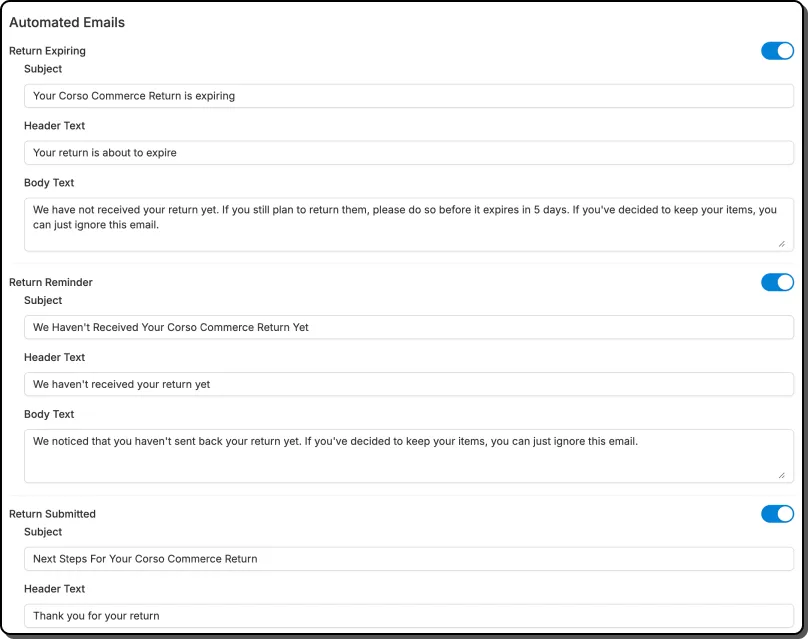808x639 pixels.
Task: Click the 'Automated Emails' page heading
Action: tap(67, 22)
